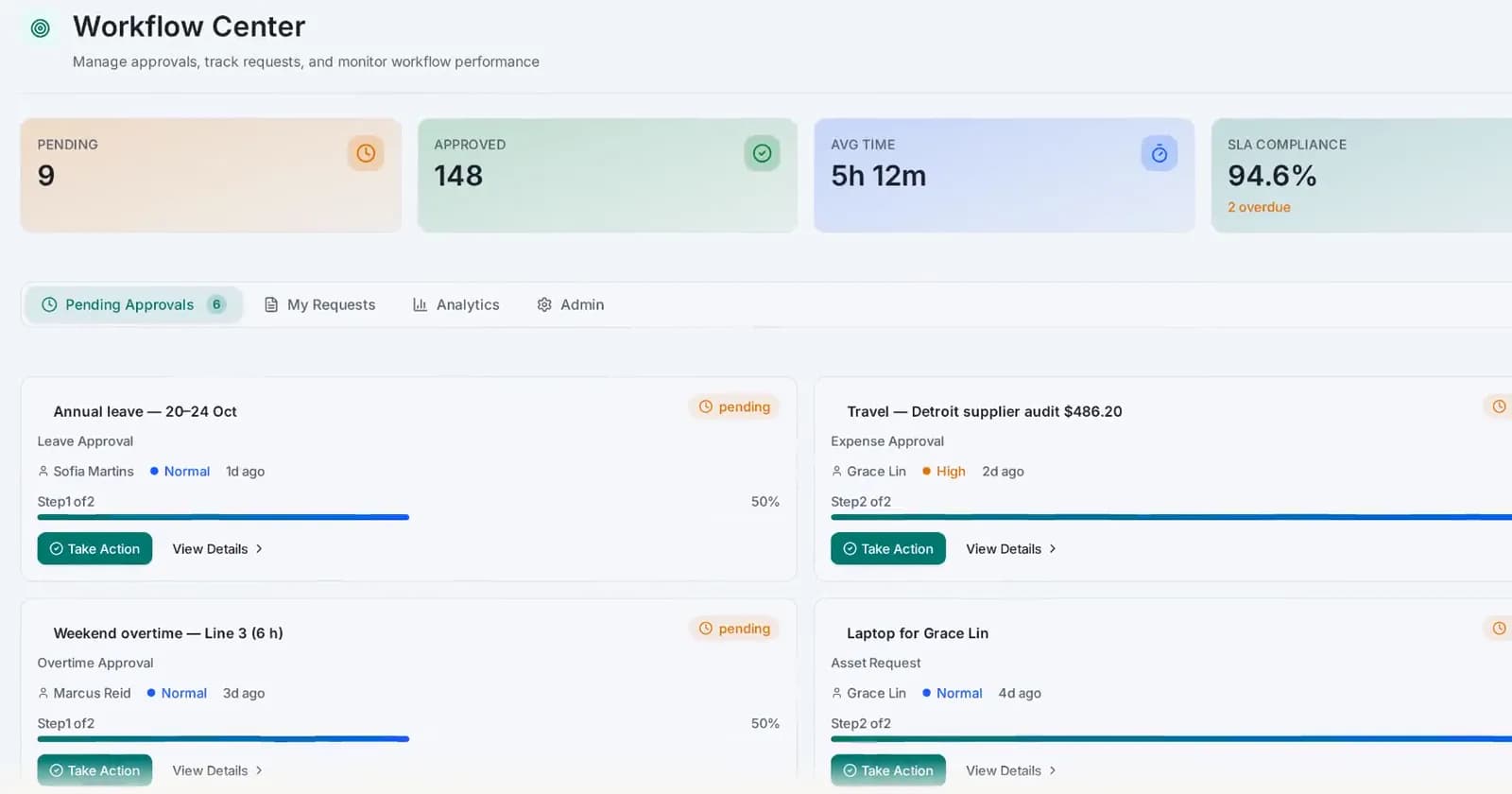Screen dimensions: 1512x794
Task: Click the 'Sofia Martins' requester name
Action: (x=94, y=471)
